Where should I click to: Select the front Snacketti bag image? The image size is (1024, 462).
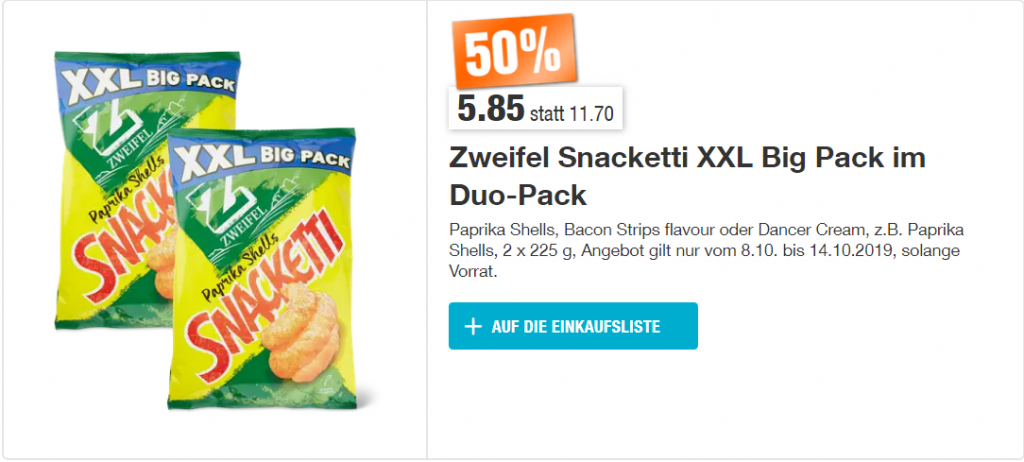[x=263, y=268]
